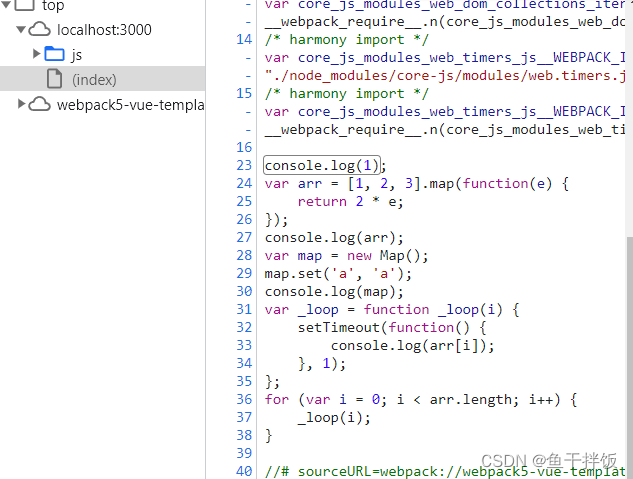This screenshot has height=479, width=633.
Task: Click the highlighted console.log(1) statement
Action: pos(322,165)
